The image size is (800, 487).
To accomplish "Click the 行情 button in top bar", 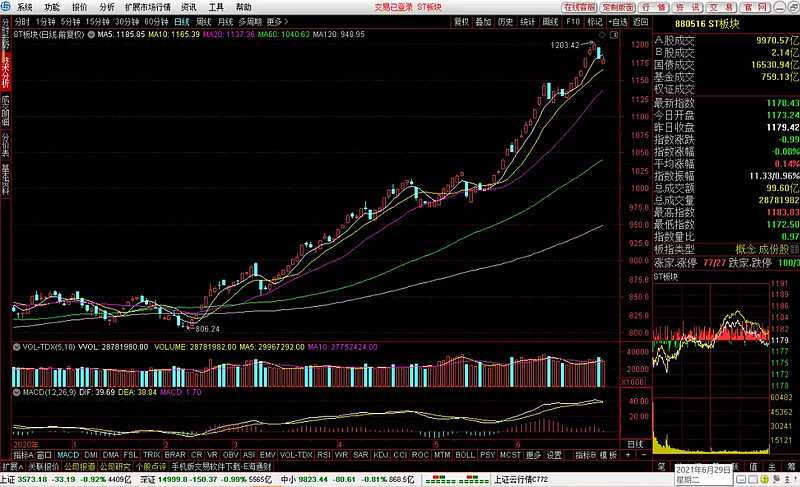I will (654, 7).
